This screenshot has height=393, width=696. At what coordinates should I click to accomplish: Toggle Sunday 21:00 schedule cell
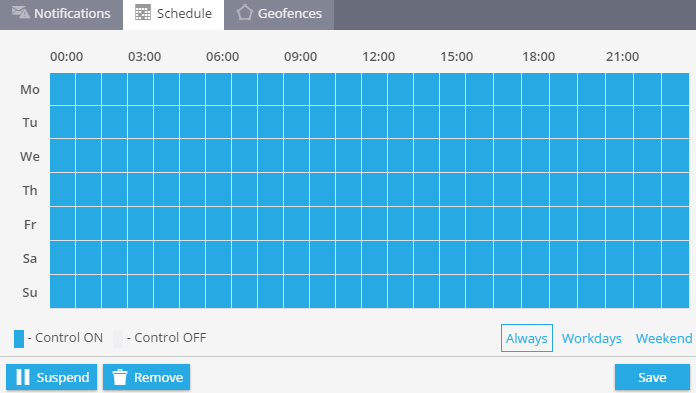(x=619, y=292)
